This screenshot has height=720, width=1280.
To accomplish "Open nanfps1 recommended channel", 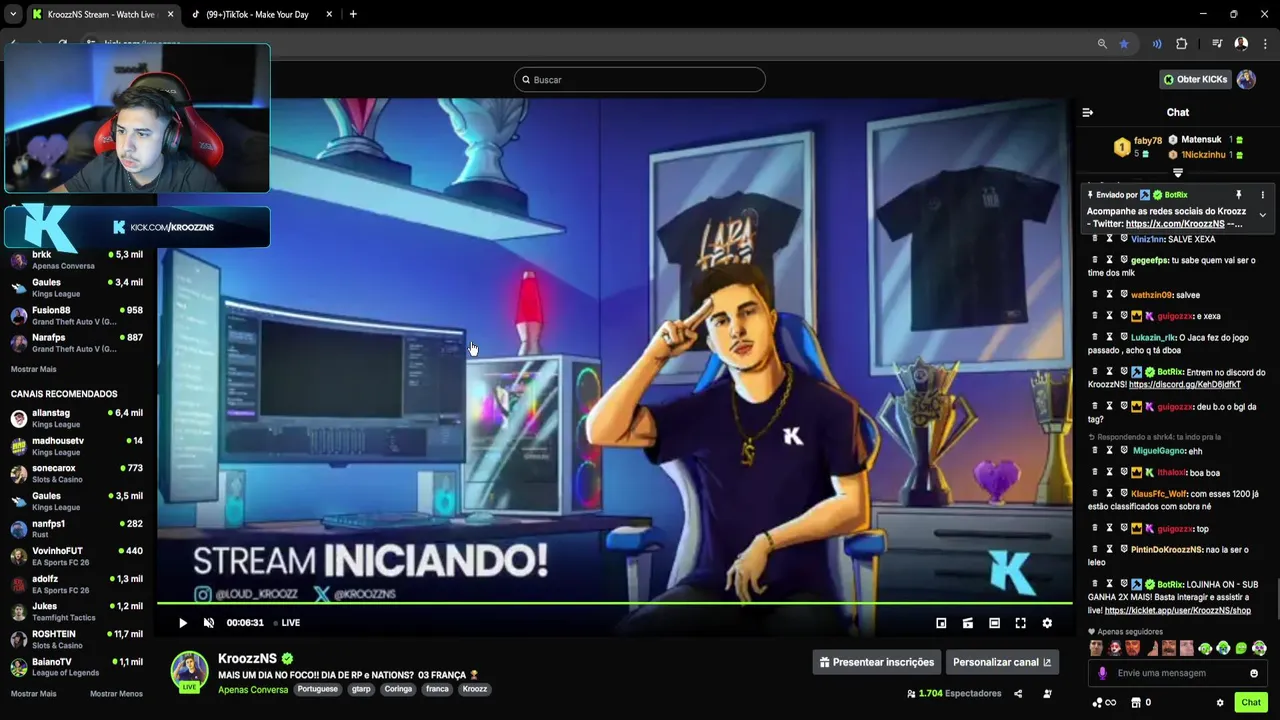I will (x=78, y=529).
